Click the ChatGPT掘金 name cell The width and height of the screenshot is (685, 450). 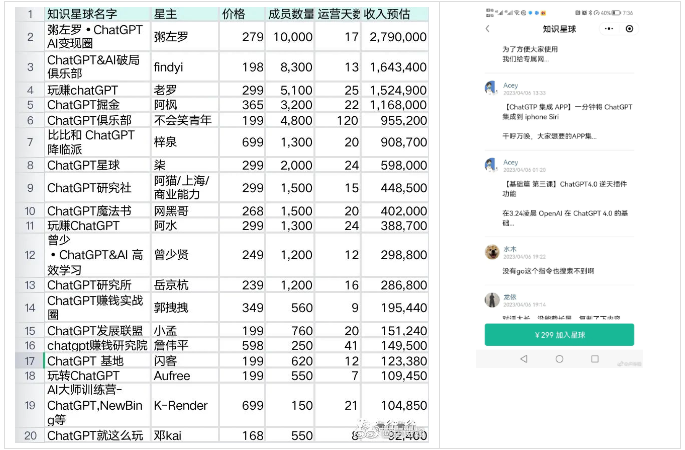pos(98,105)
